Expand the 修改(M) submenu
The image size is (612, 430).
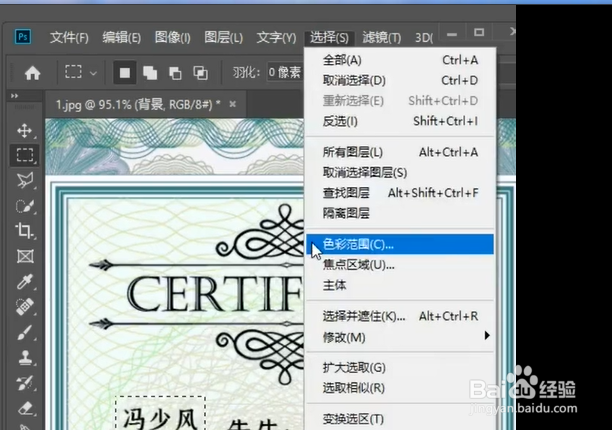click(x=400, y=337)
